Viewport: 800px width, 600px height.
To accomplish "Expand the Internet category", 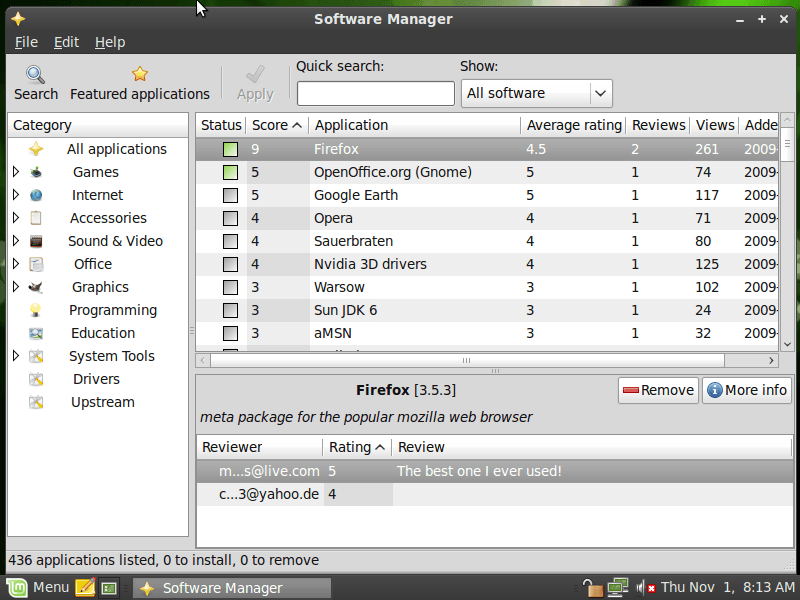I will (16, 195).
